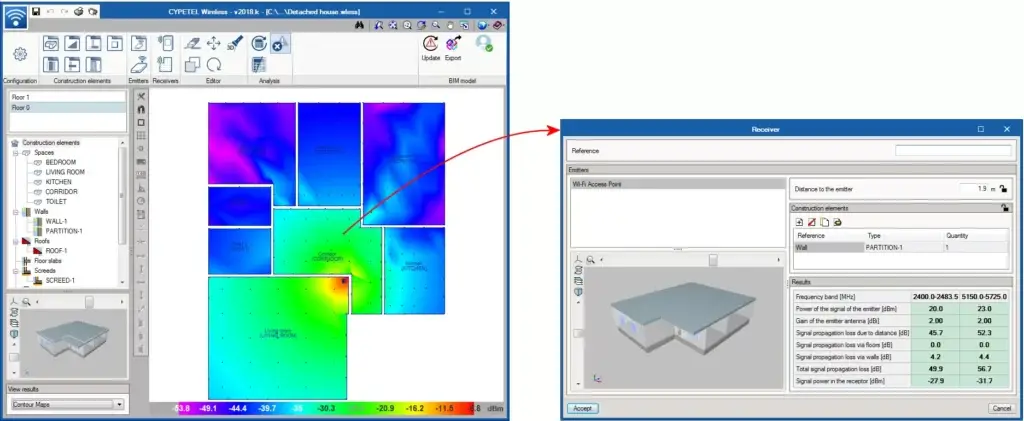Collapse the Walls tree node

(15, 212)
